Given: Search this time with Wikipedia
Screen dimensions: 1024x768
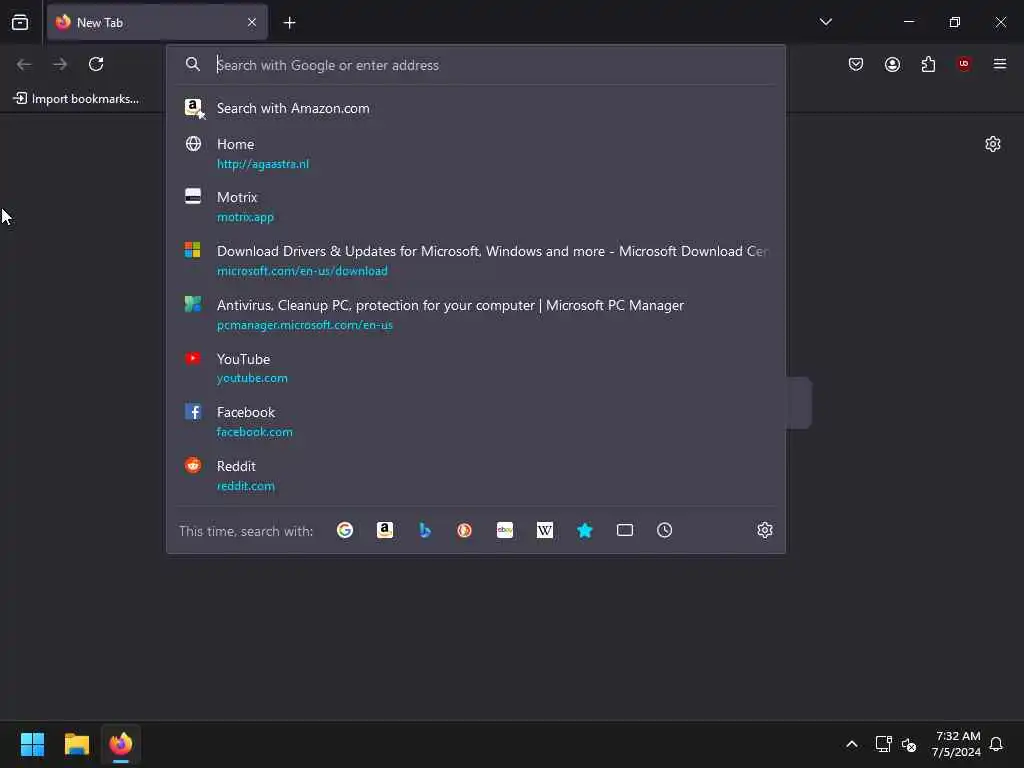Looking at the screenshot, I should [x=545, y=530].
